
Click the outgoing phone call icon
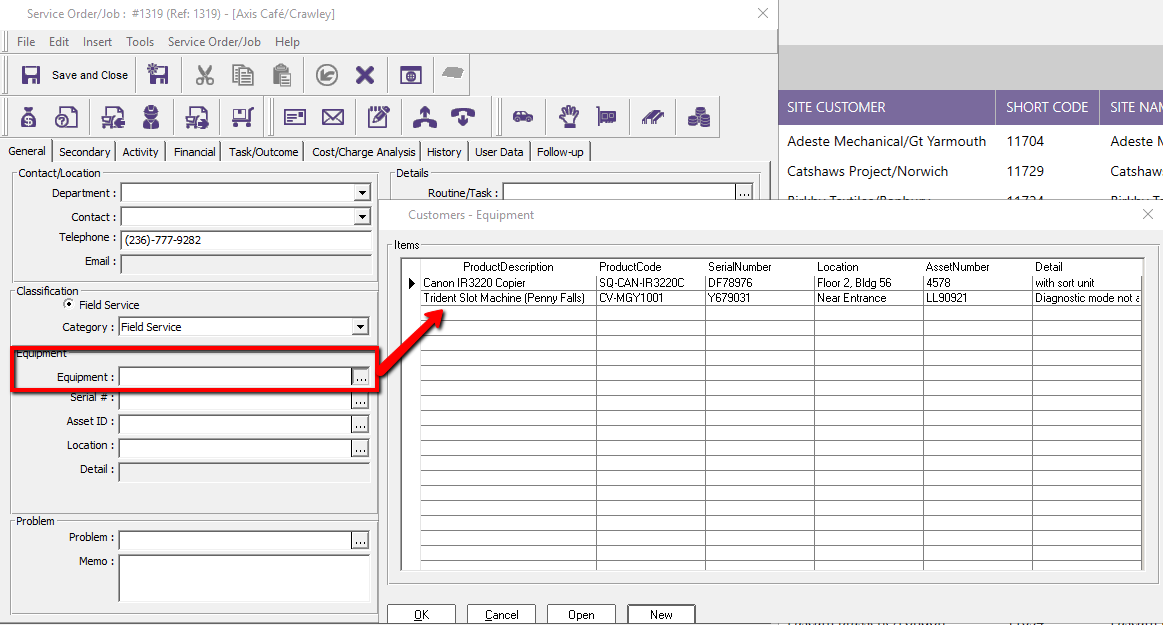click(424, 117)
